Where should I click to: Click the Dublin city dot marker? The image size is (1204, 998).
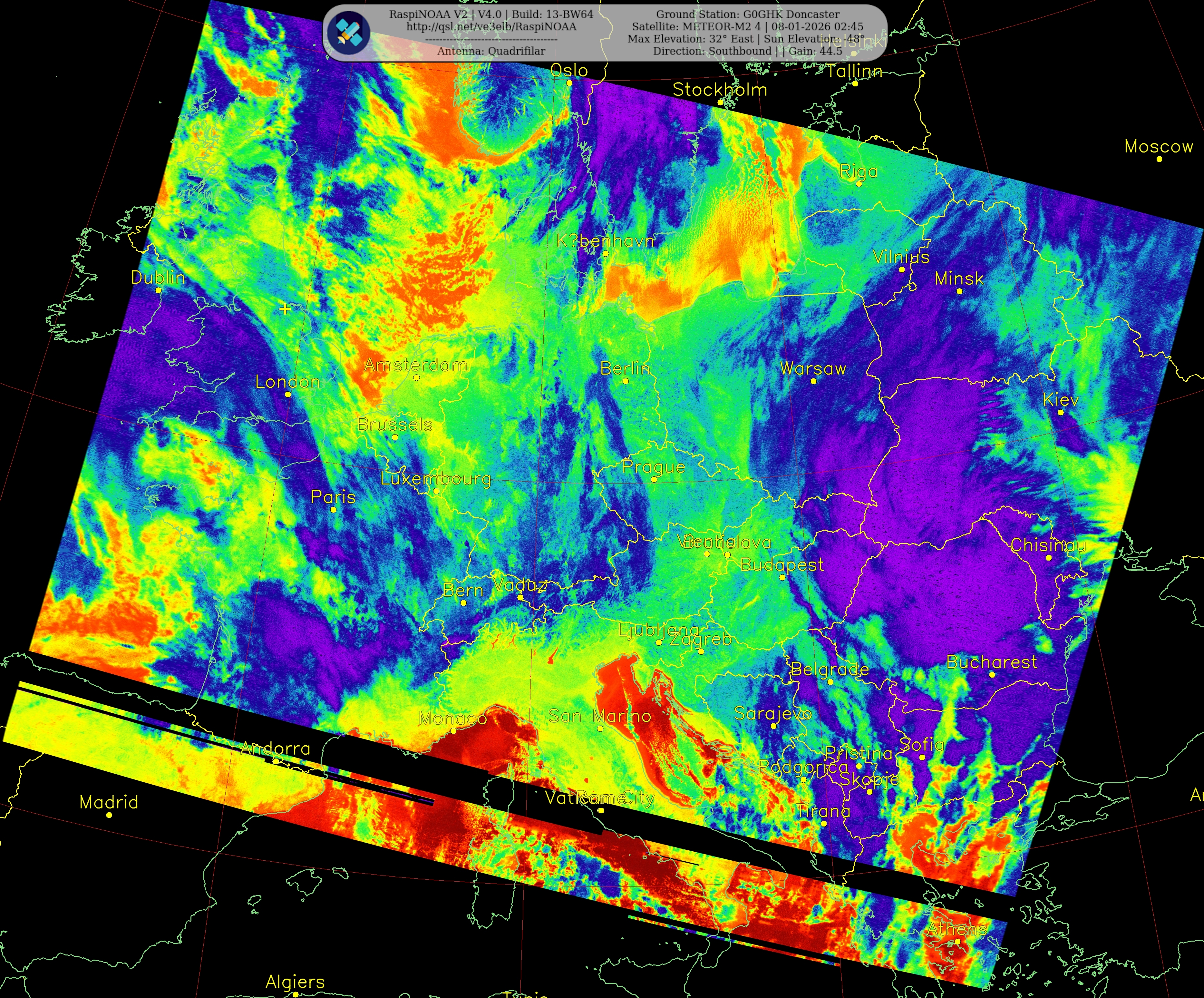[x=159, y=290]
